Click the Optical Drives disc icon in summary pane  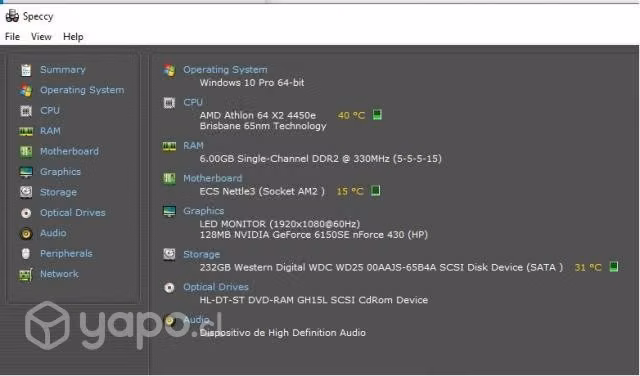[169, 287]
